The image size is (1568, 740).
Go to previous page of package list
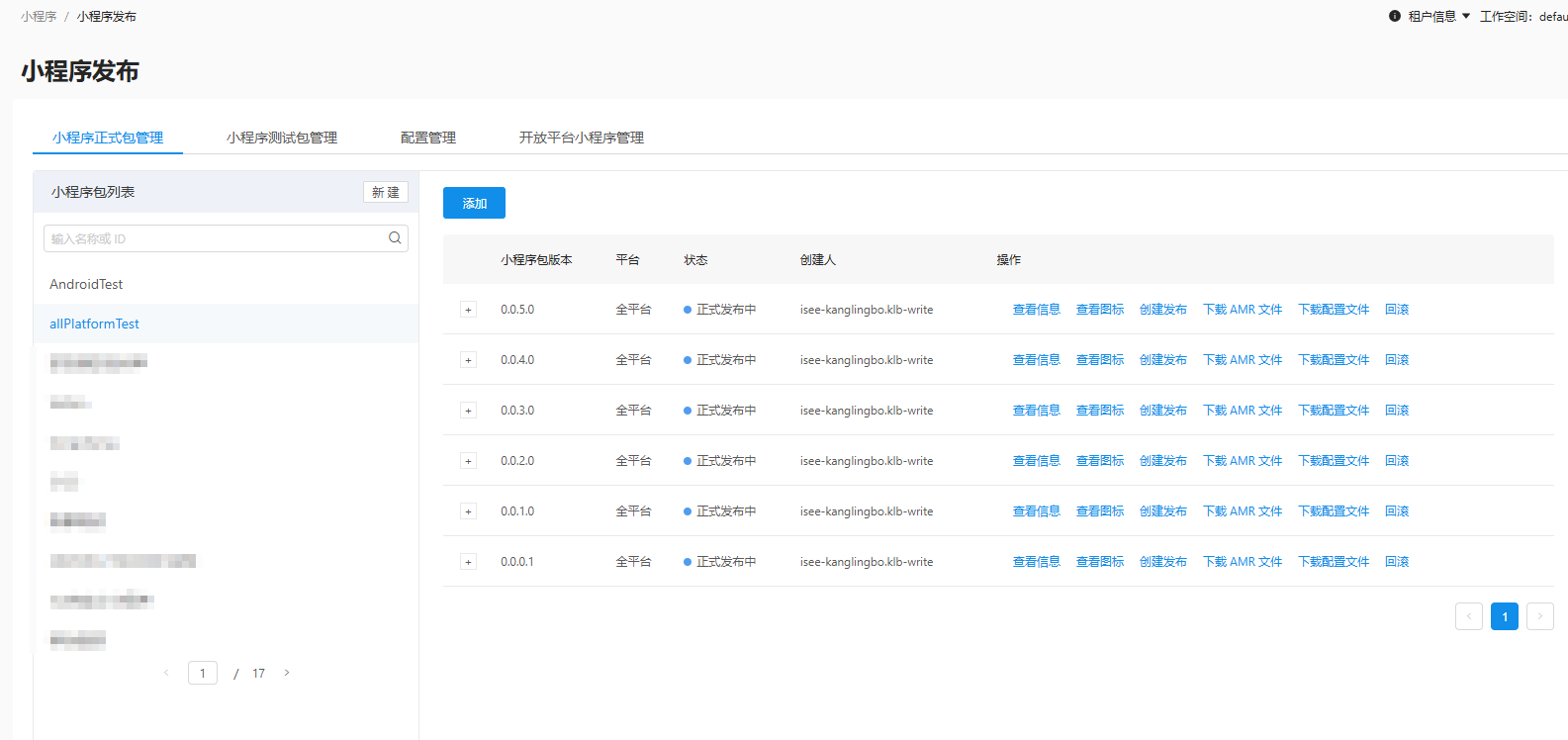pyautogui.click(x=166, y=673)
